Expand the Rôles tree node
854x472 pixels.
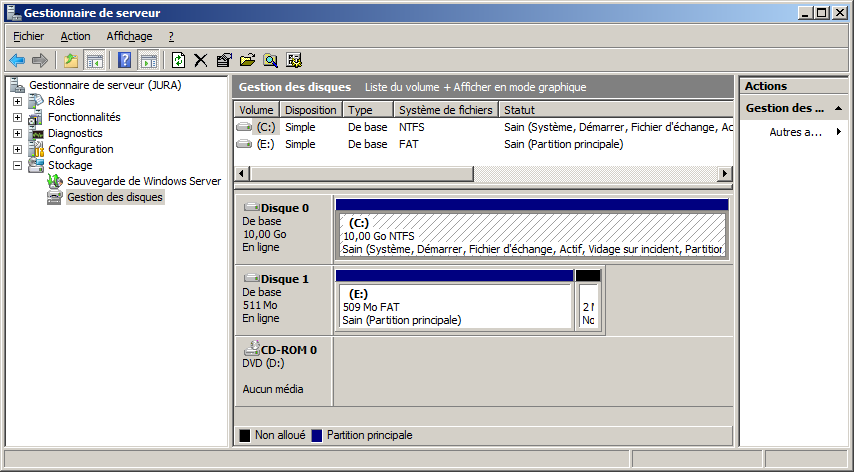(17, 101)
